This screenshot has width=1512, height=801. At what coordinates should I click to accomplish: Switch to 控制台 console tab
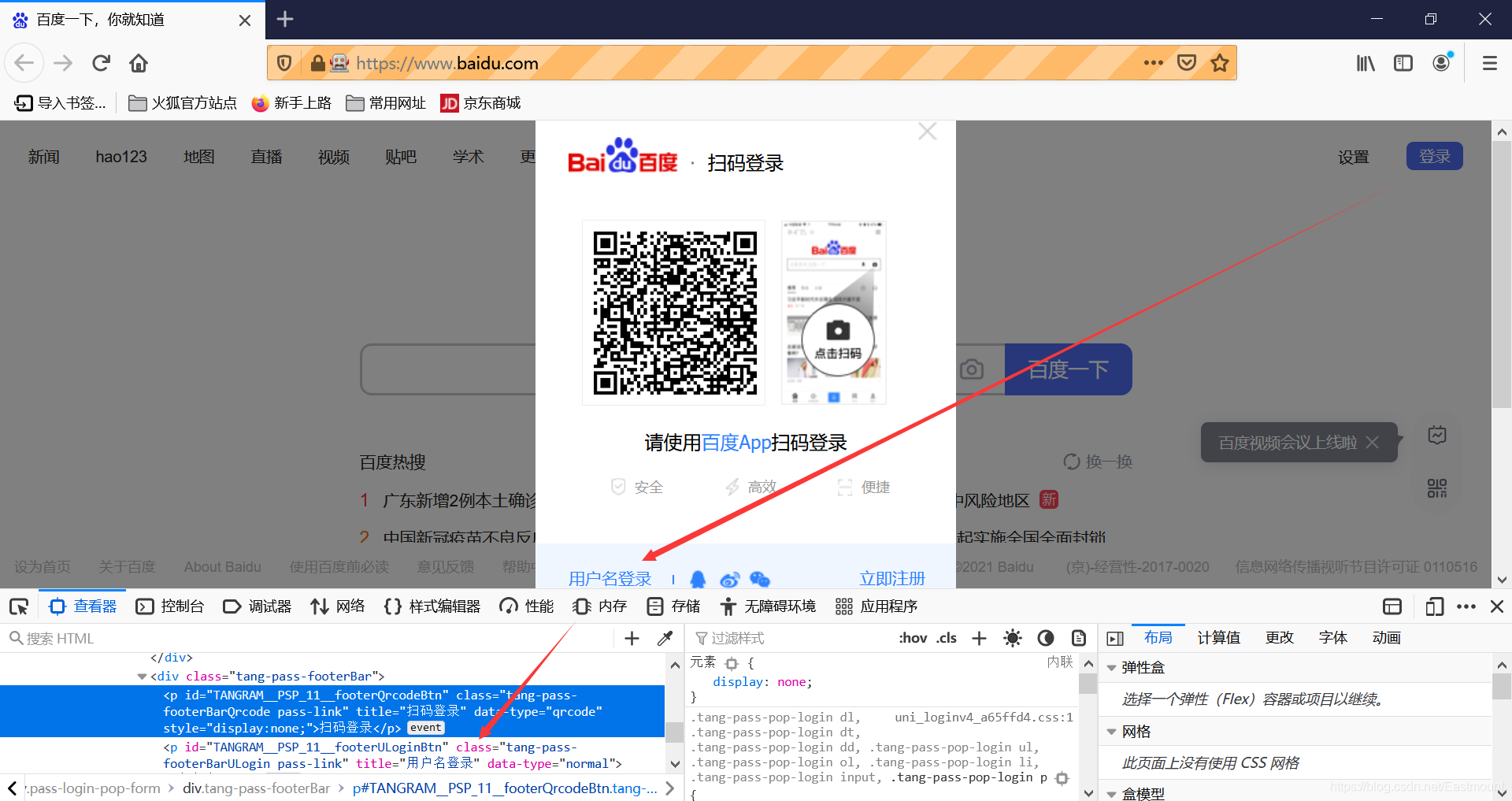tap(170, 606)
